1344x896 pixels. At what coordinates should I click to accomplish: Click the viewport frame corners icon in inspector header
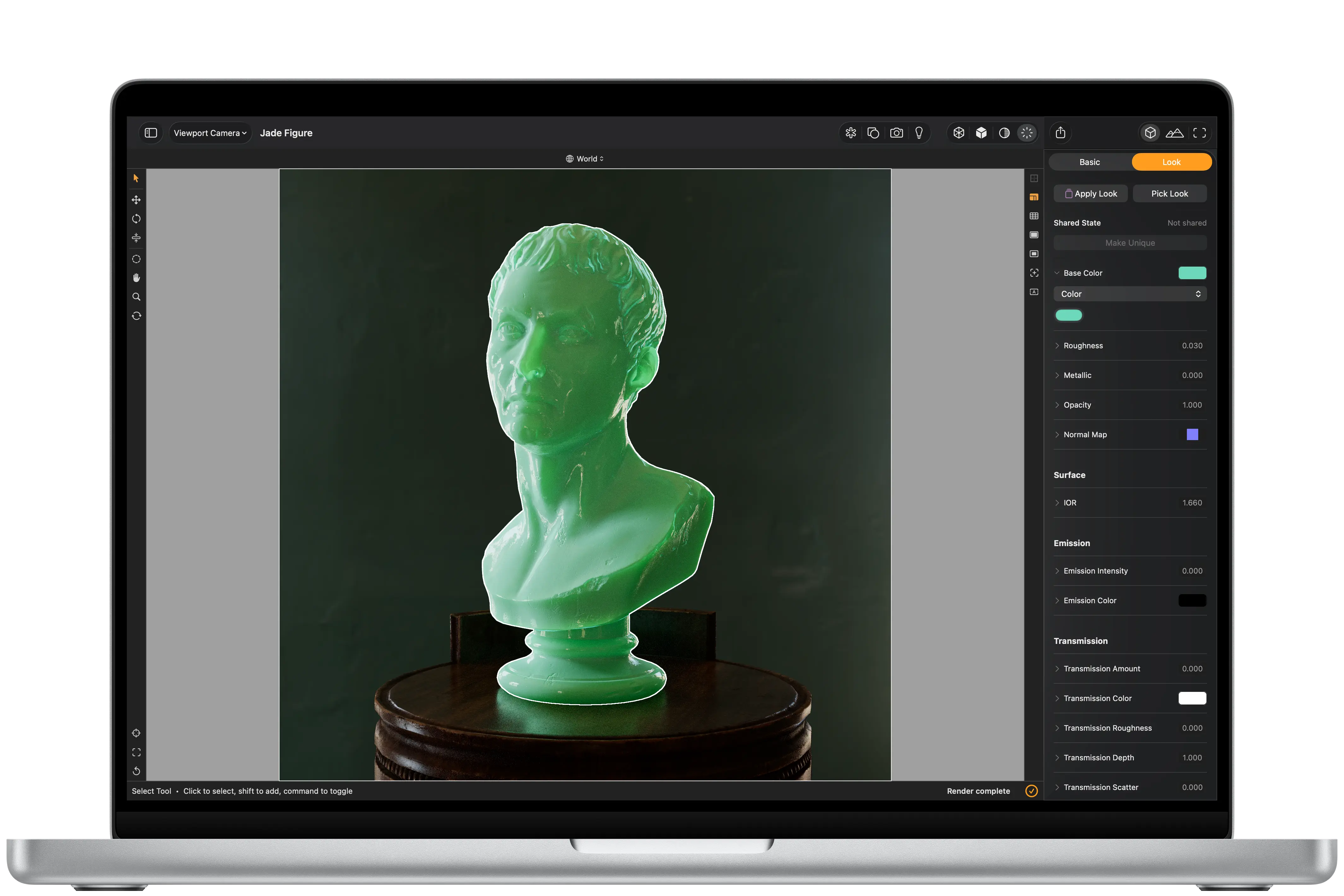click(x=1200, y=133)
